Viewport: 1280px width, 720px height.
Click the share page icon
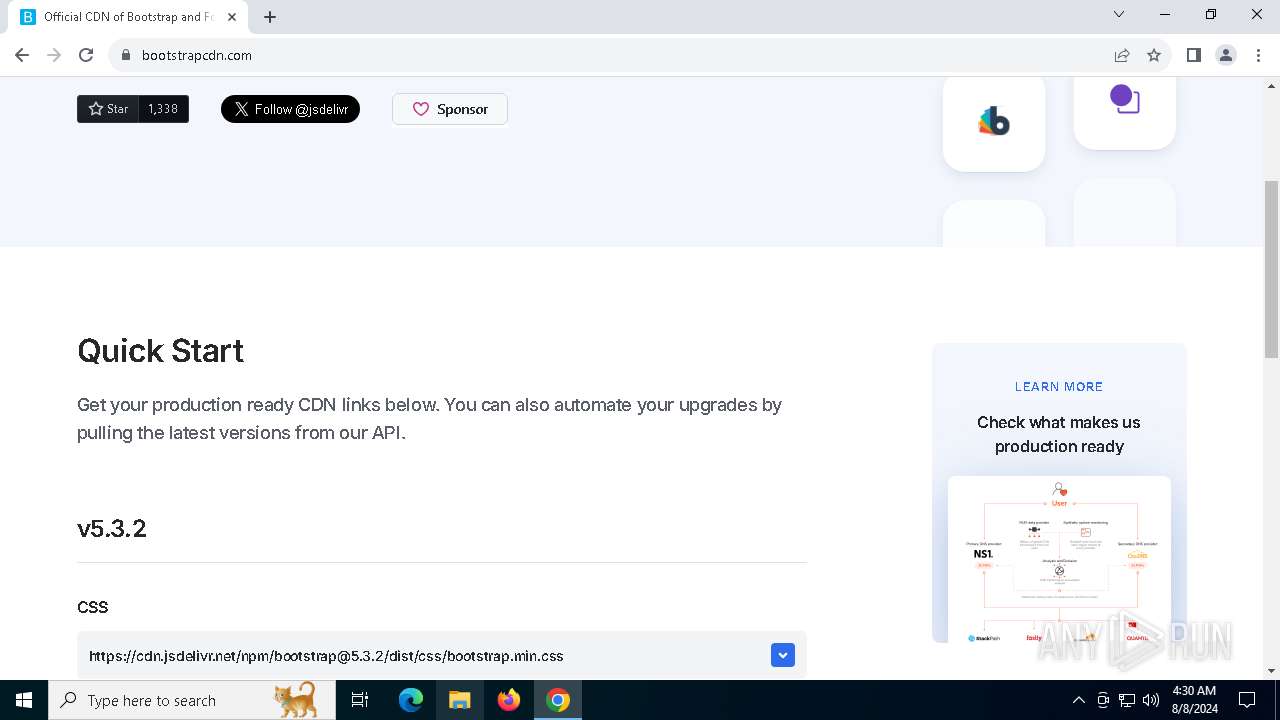1122,55
